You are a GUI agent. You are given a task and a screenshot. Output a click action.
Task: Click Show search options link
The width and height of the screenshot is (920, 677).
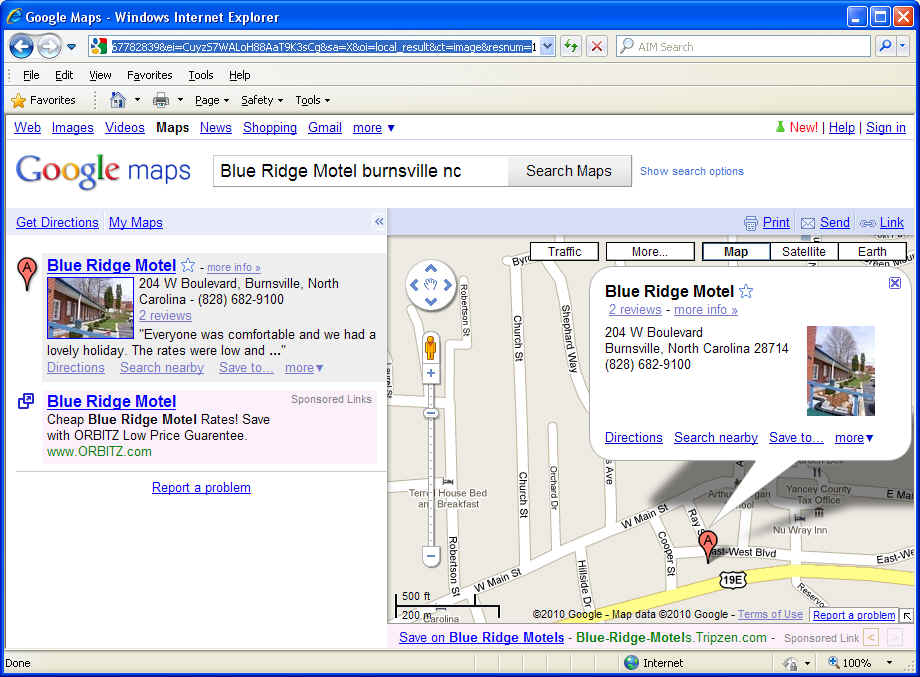pos(692,171)
